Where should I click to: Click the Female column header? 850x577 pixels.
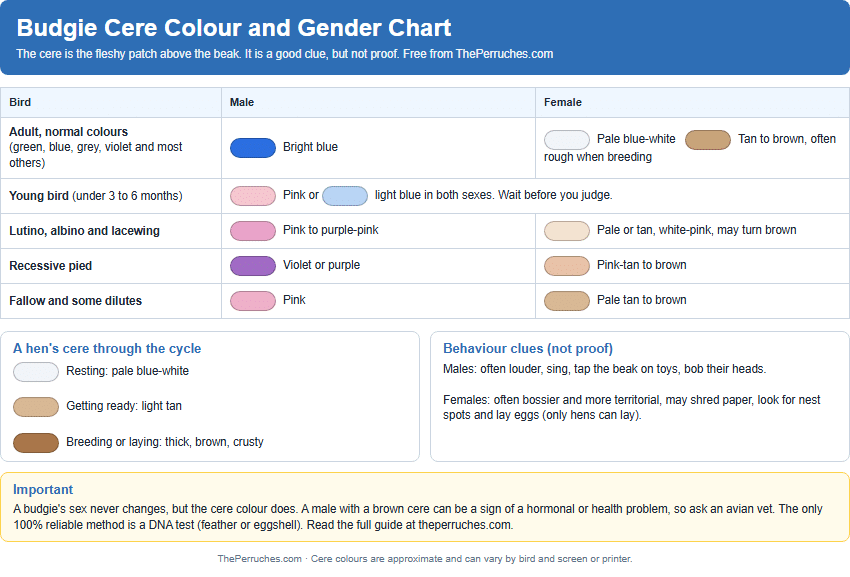click(x=563, y=102)
